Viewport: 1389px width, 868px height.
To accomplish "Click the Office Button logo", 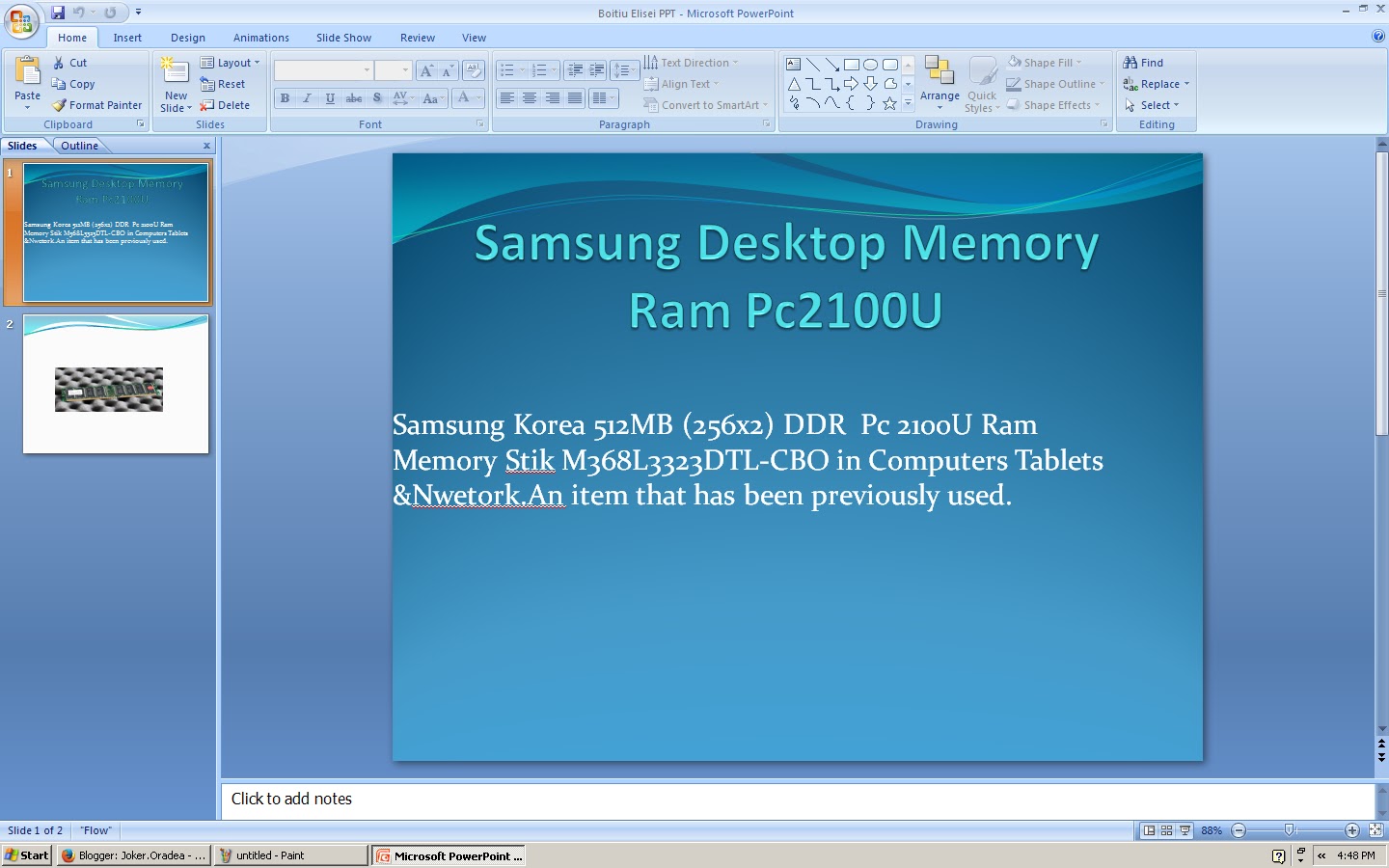I will click(21, 19).
